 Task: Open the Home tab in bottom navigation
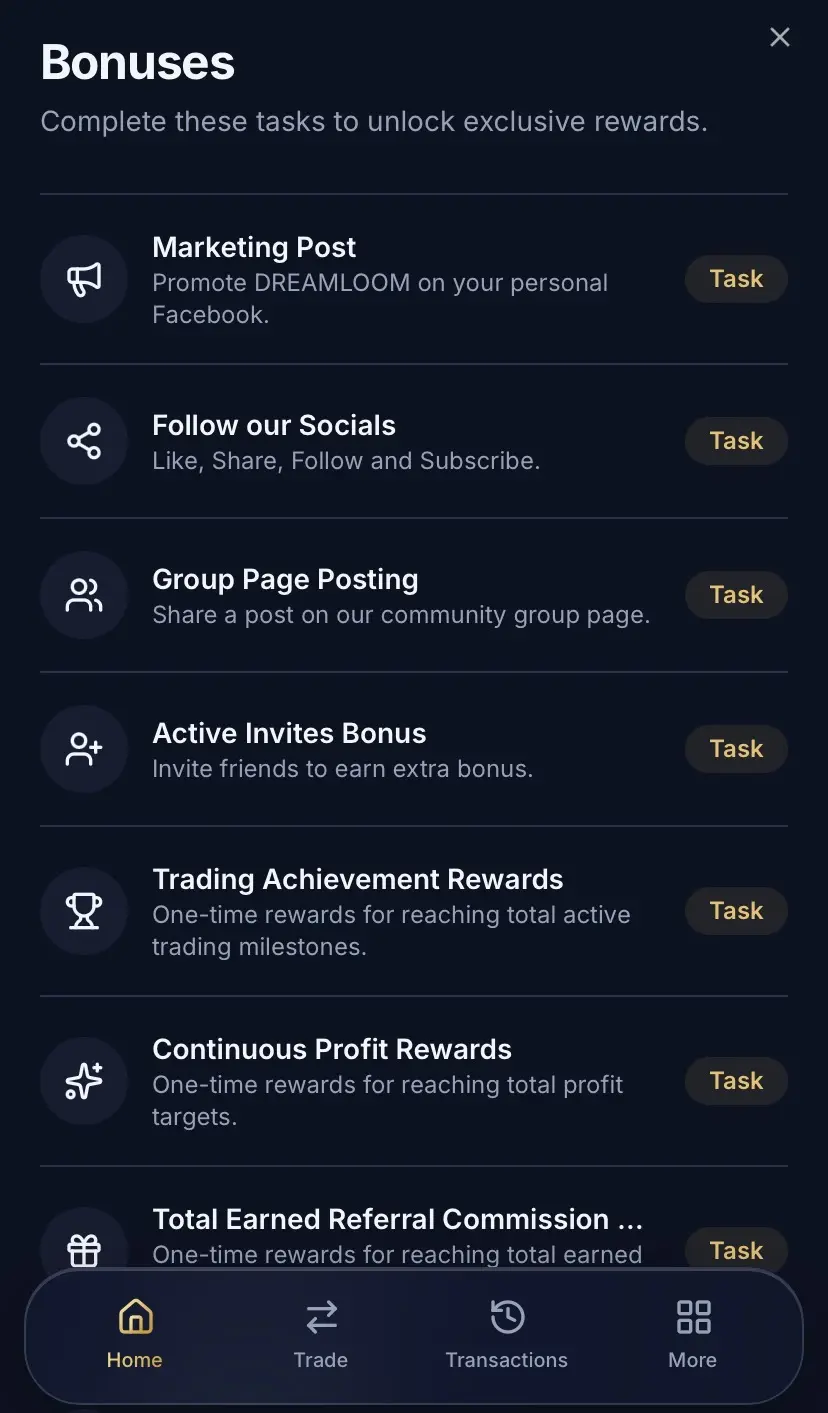(135, 1333)
